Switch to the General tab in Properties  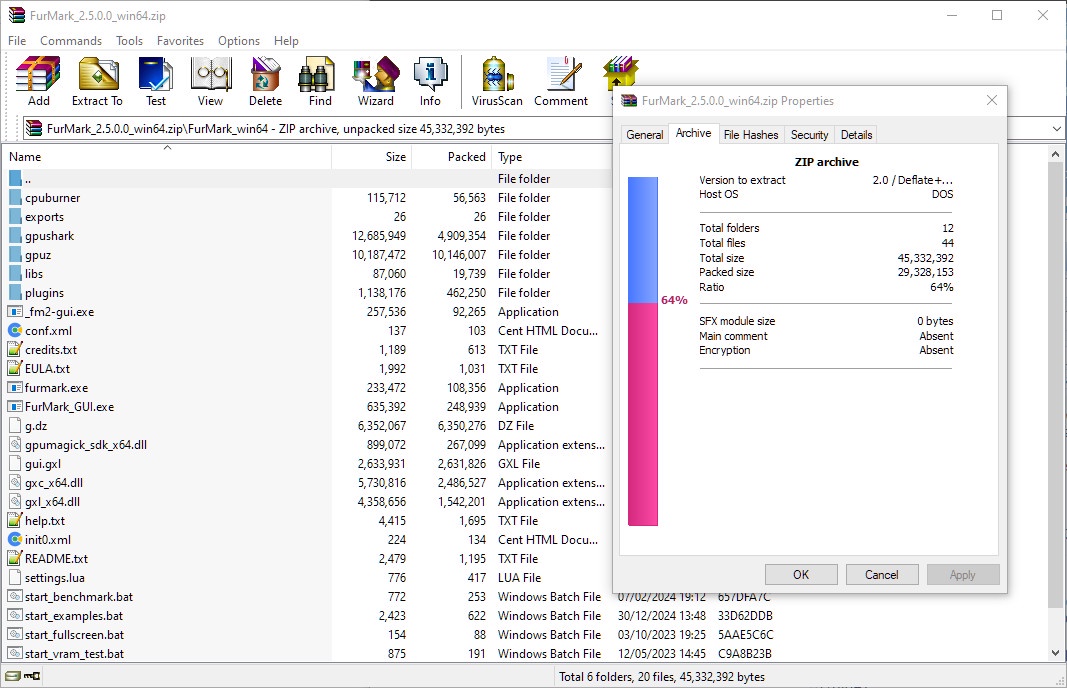click(644, 135)
